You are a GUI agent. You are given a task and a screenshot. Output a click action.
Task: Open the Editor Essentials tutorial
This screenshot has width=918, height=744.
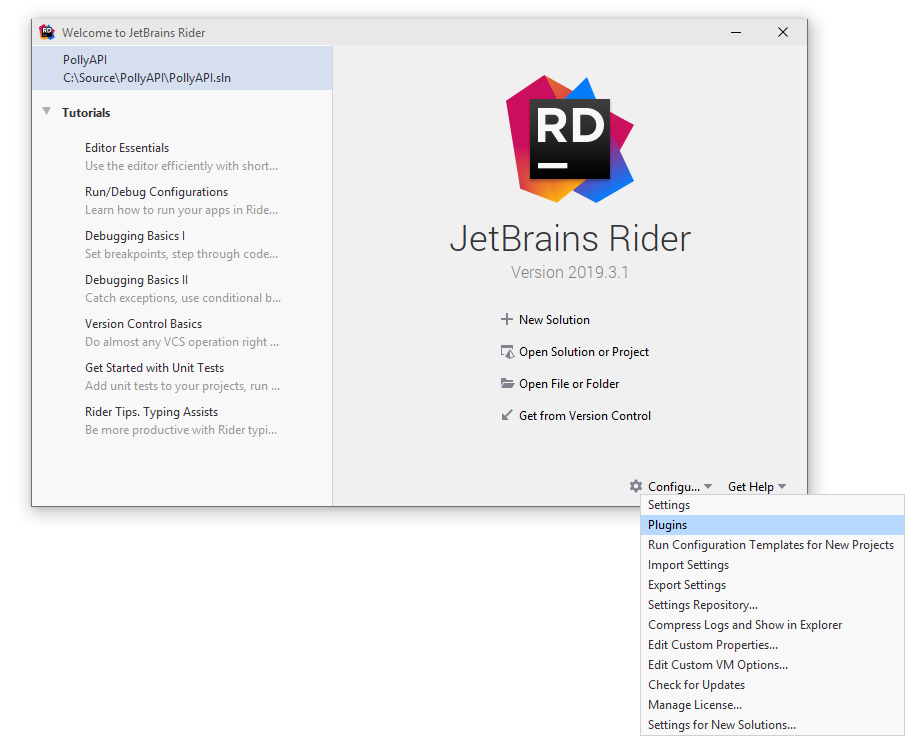coord(127,148)
